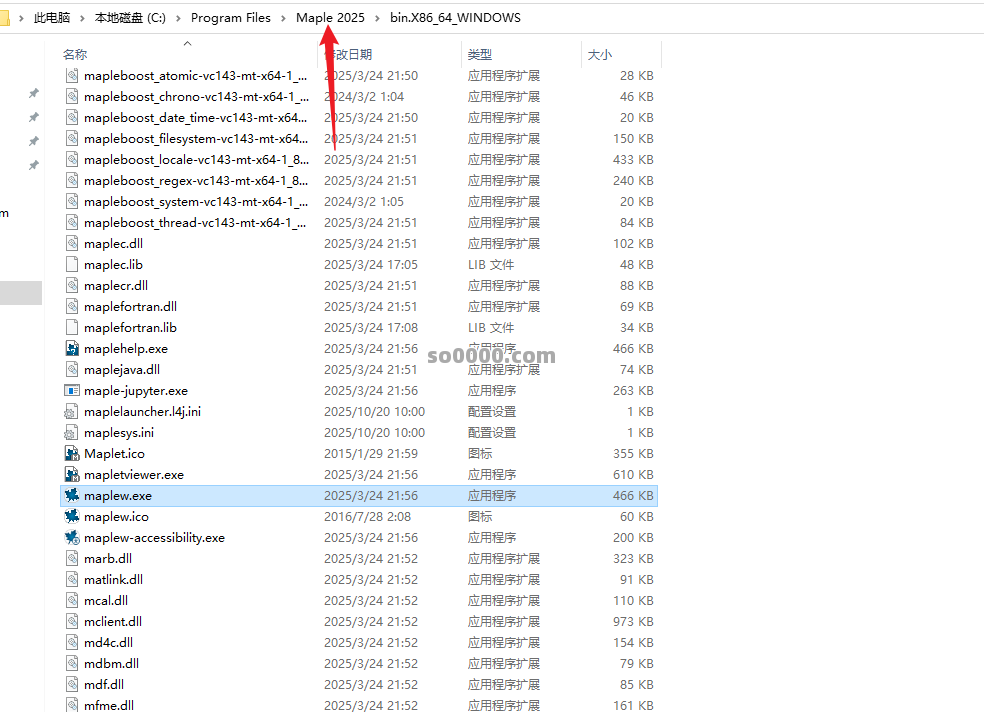Click the Maplet.ico file icon
Screen dimensions: 984x712
[x=71, y=453]
